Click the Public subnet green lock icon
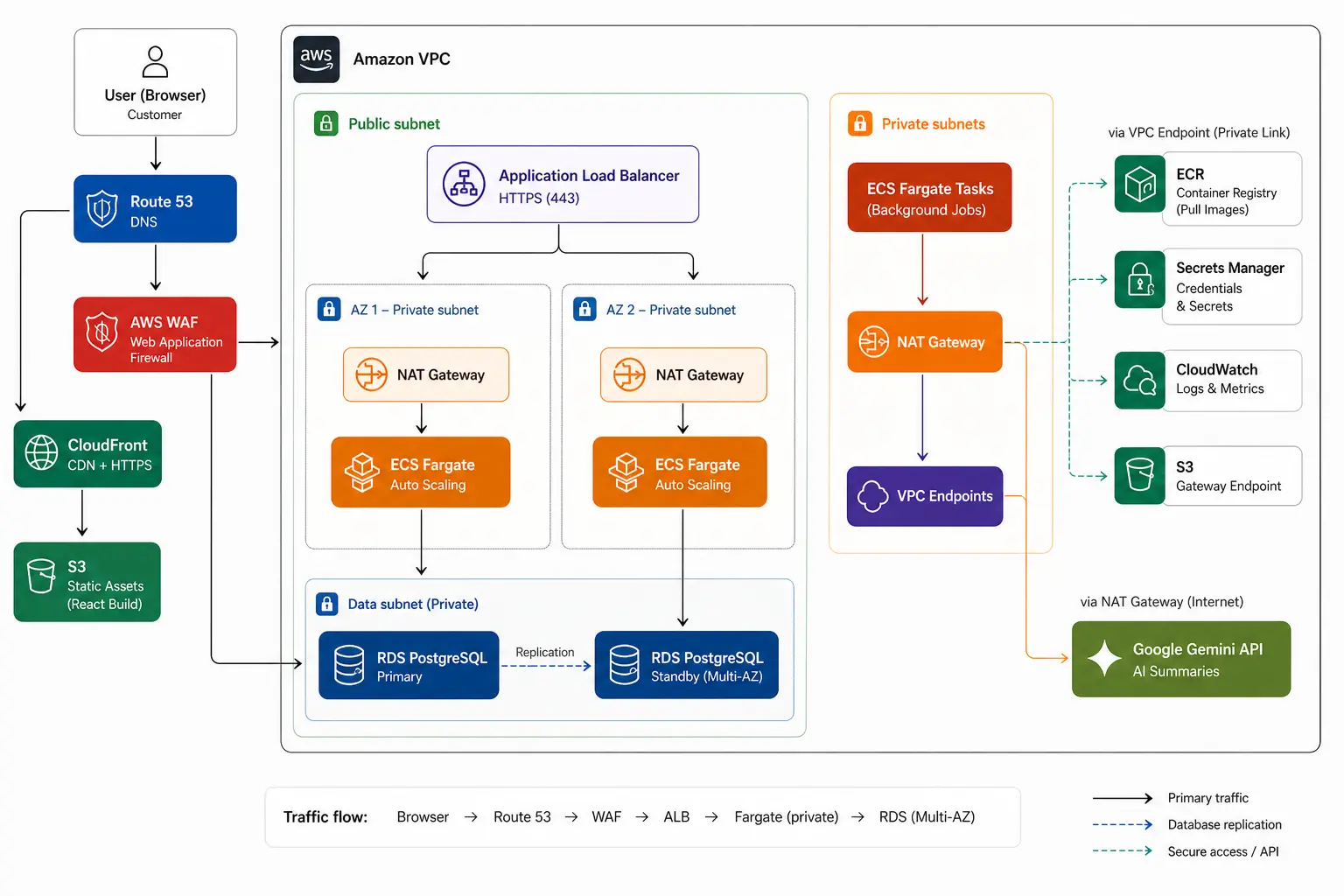 point(326,123)
